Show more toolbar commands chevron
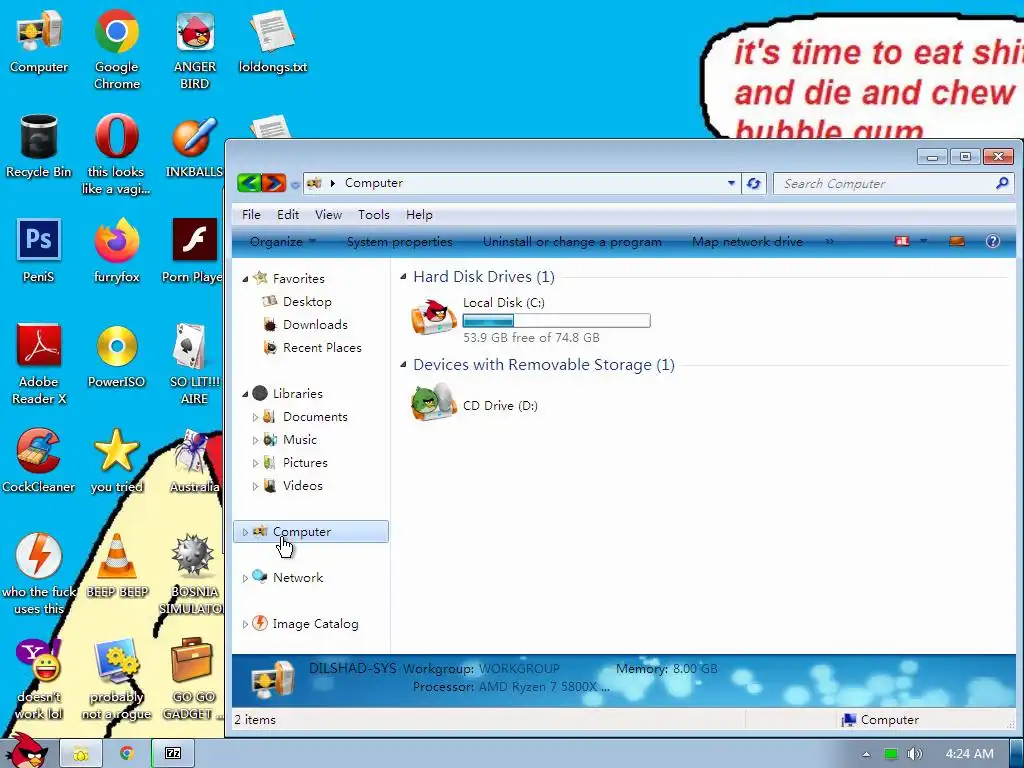The image size is (1024, 768). pos(829,242)
